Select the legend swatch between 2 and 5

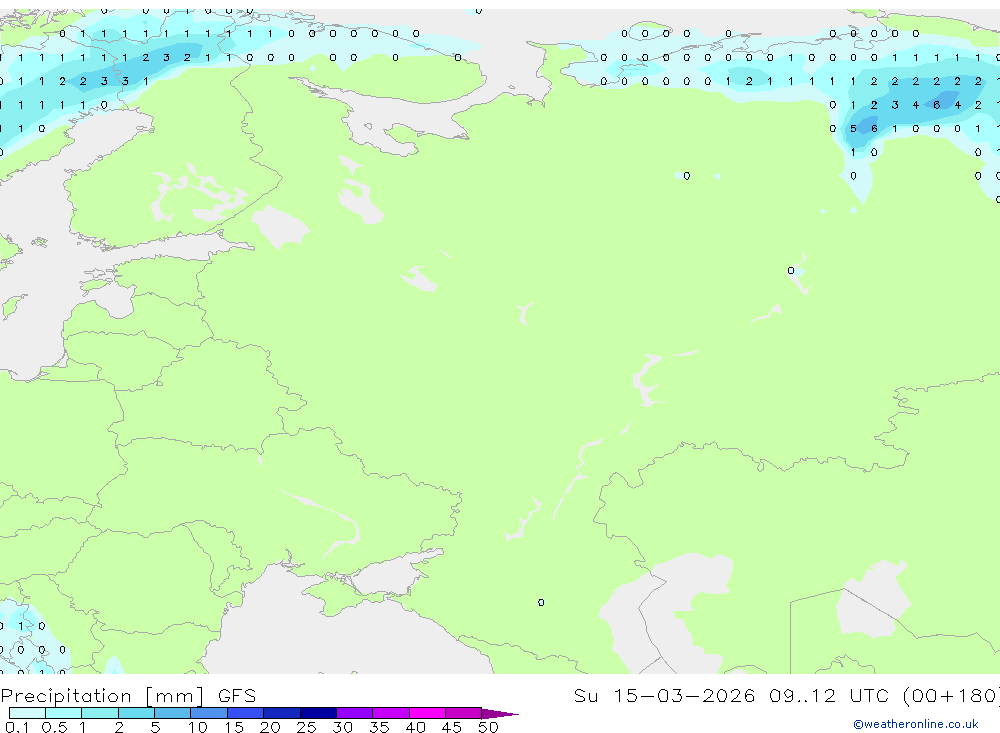pos(136,713)
